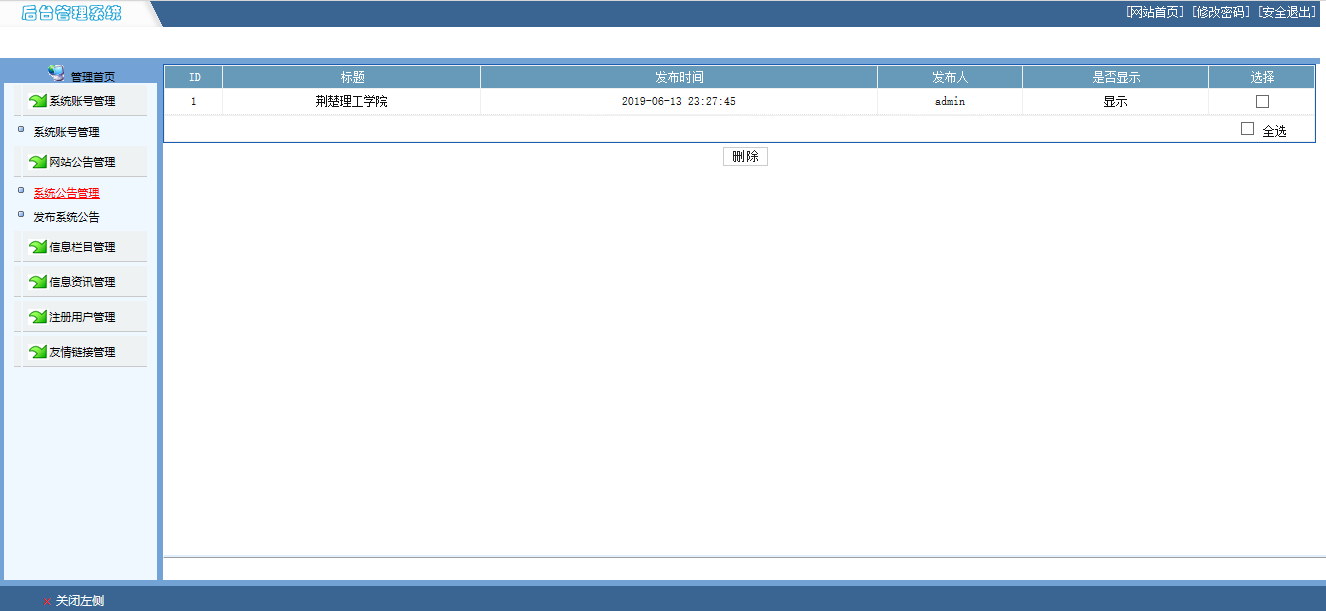Expand the 注册用户管理 menu section

coord(82,317)
